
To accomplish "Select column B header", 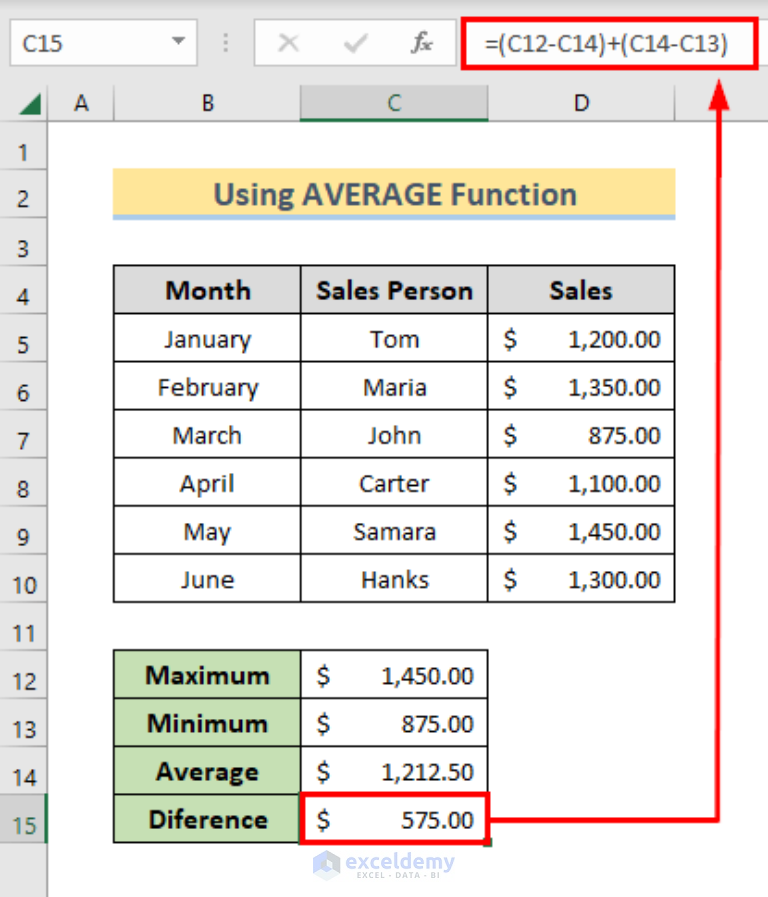I will pyautogui.click(x=207, y=104).
